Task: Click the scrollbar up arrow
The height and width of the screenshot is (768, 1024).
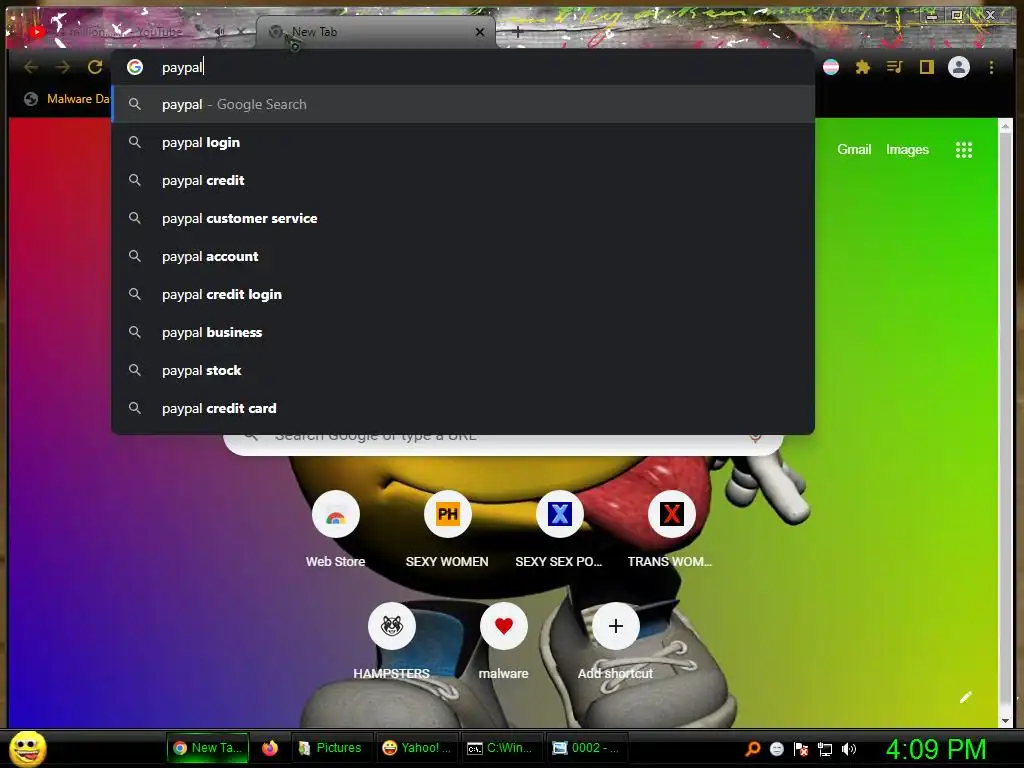Action: pyautogui.click(x=1005, y=127)
